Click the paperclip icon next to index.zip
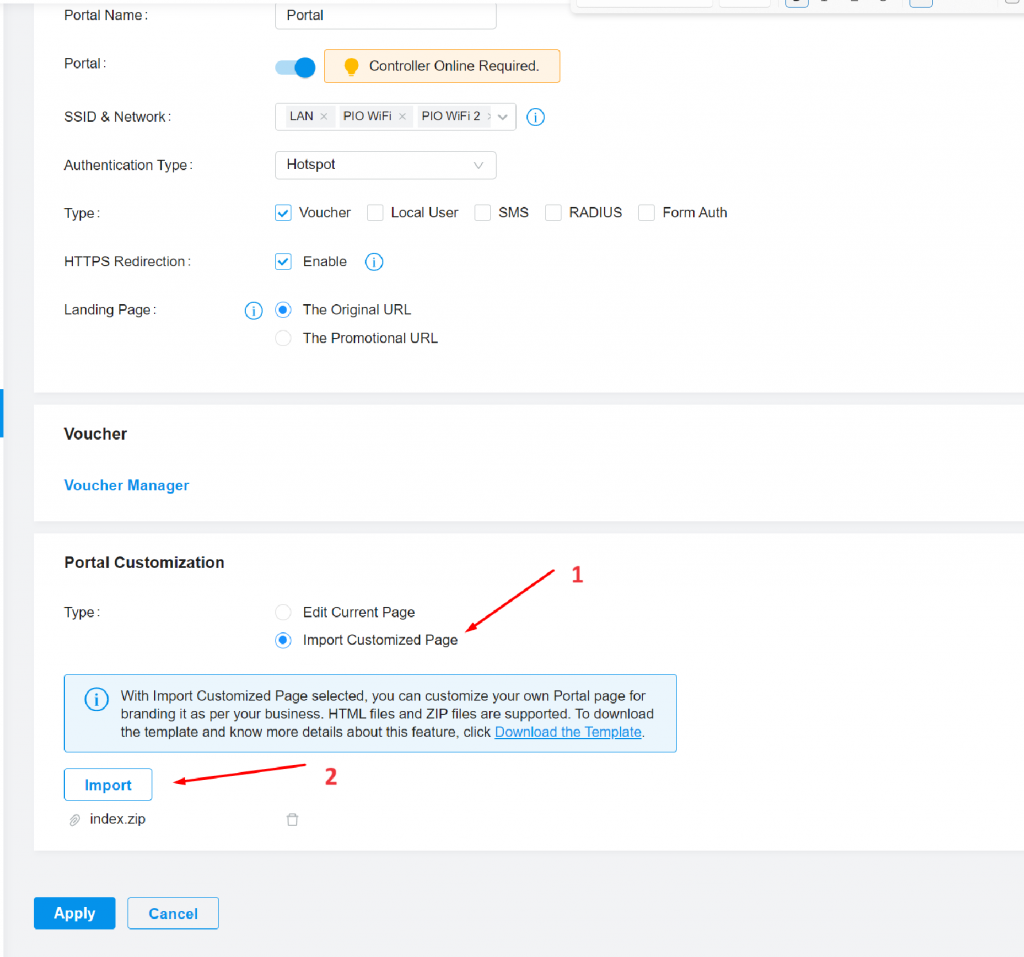This screenshot has width=1024, height=957. pyautogui.click(x=74, y=818)
